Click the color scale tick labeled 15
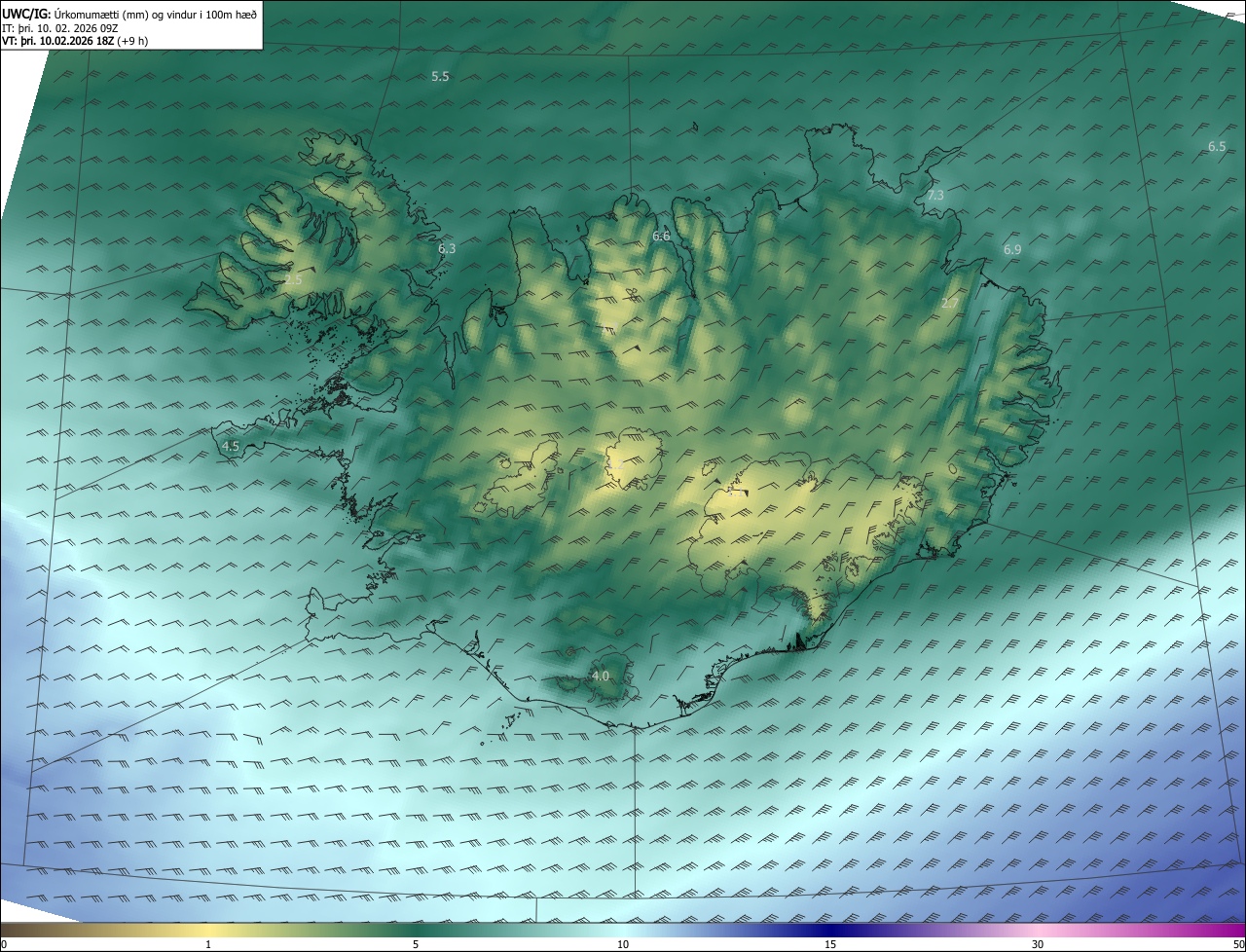Image resolution: width=1246 pixels, height=952 pixels. (x=830, y=944)
